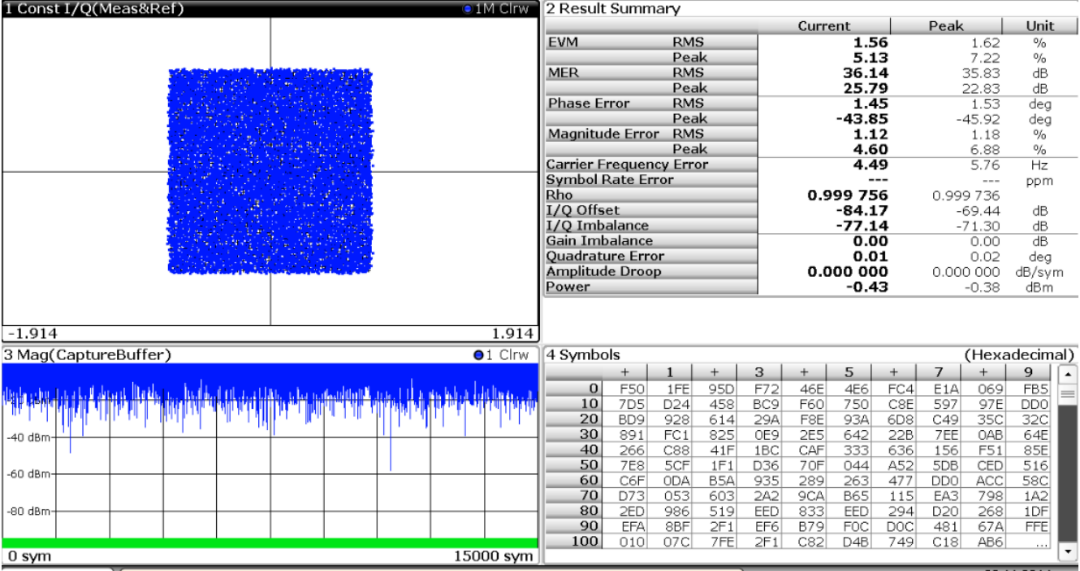Click row header 50 in Symbols table

click(x=573, y=464)
